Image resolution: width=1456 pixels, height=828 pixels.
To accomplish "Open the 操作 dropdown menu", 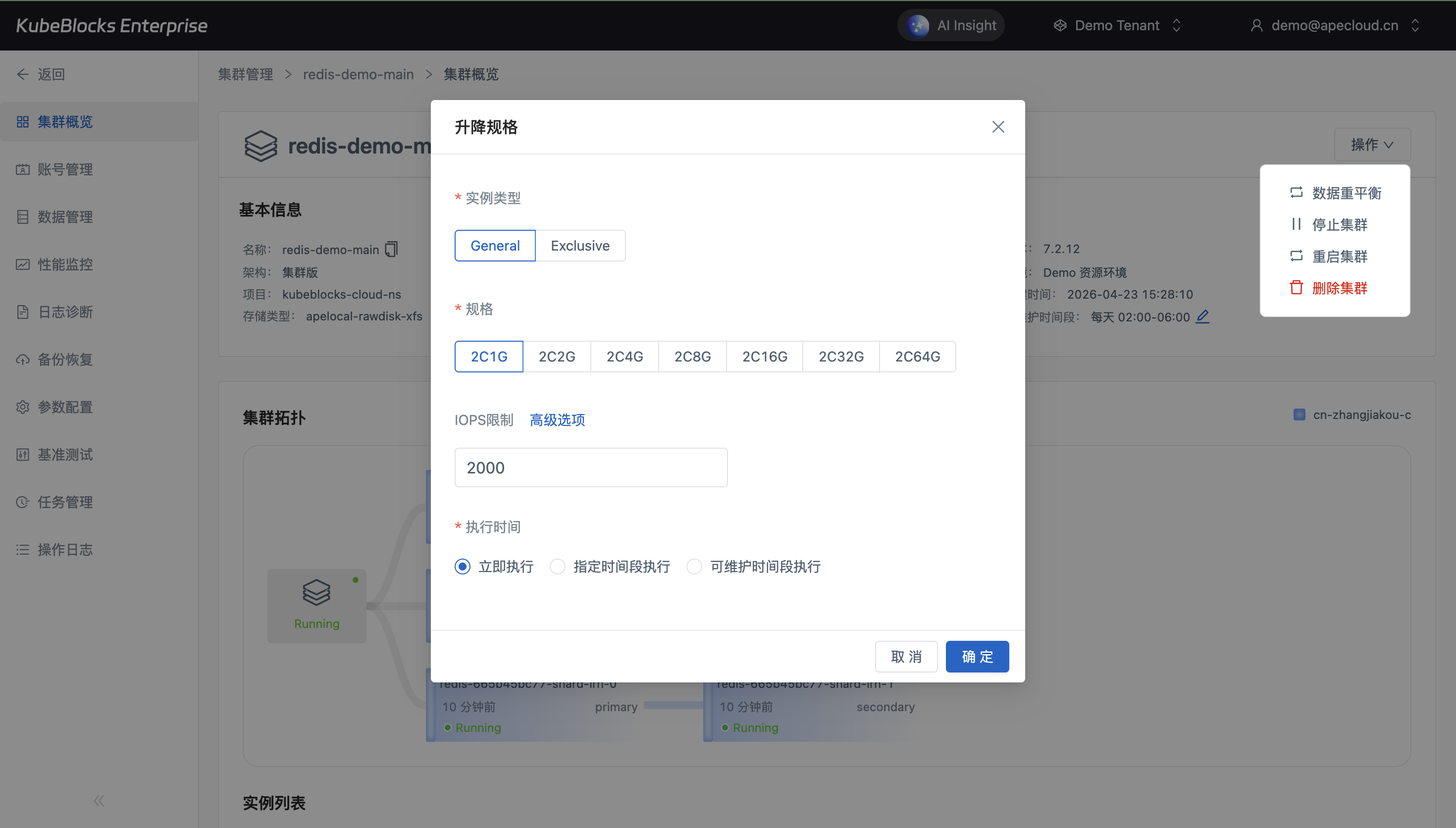I will tap(1372, 145).
